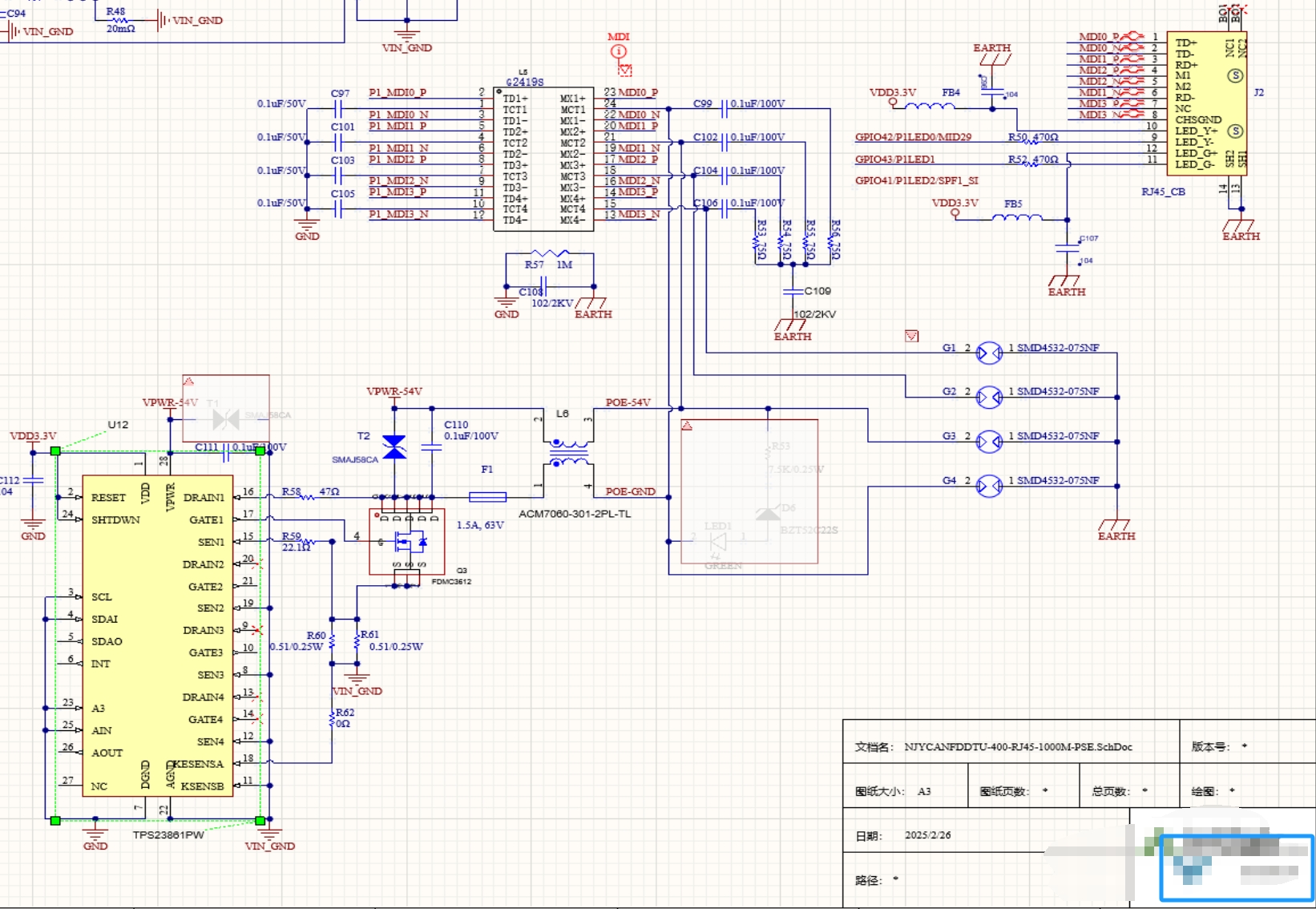Click the R58 47Ω resistor symbol
The width and height of the screenshot is (1316, 909).
click(305, 497)
